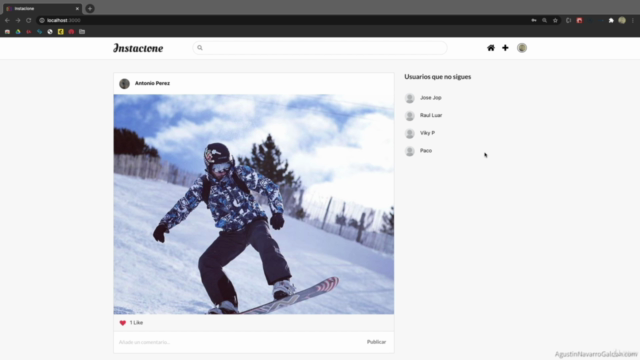Click the "Usuarios que no sigues" heading

438,77
